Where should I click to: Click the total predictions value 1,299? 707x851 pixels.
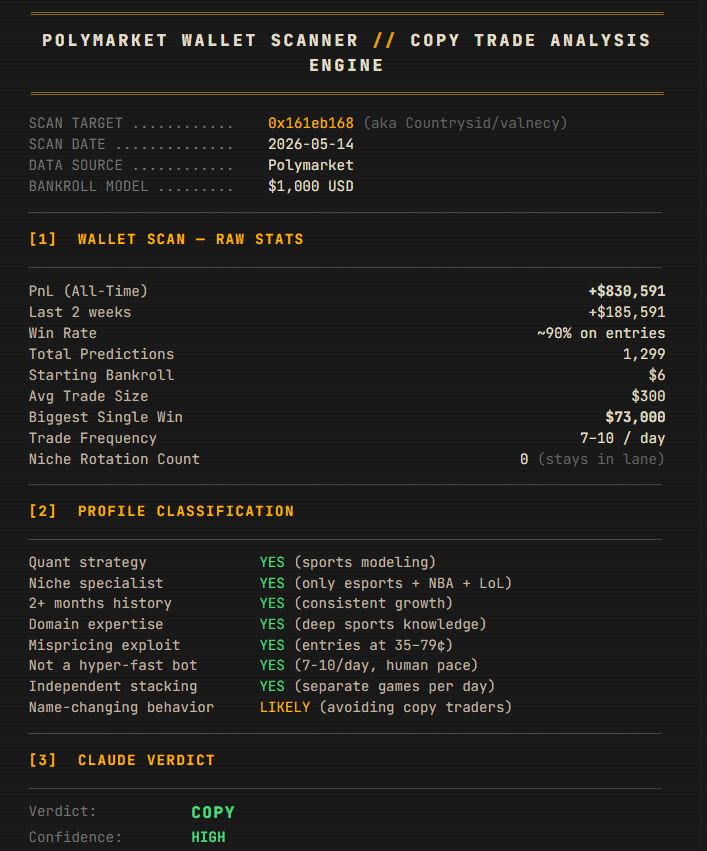(x=644, y=354)
